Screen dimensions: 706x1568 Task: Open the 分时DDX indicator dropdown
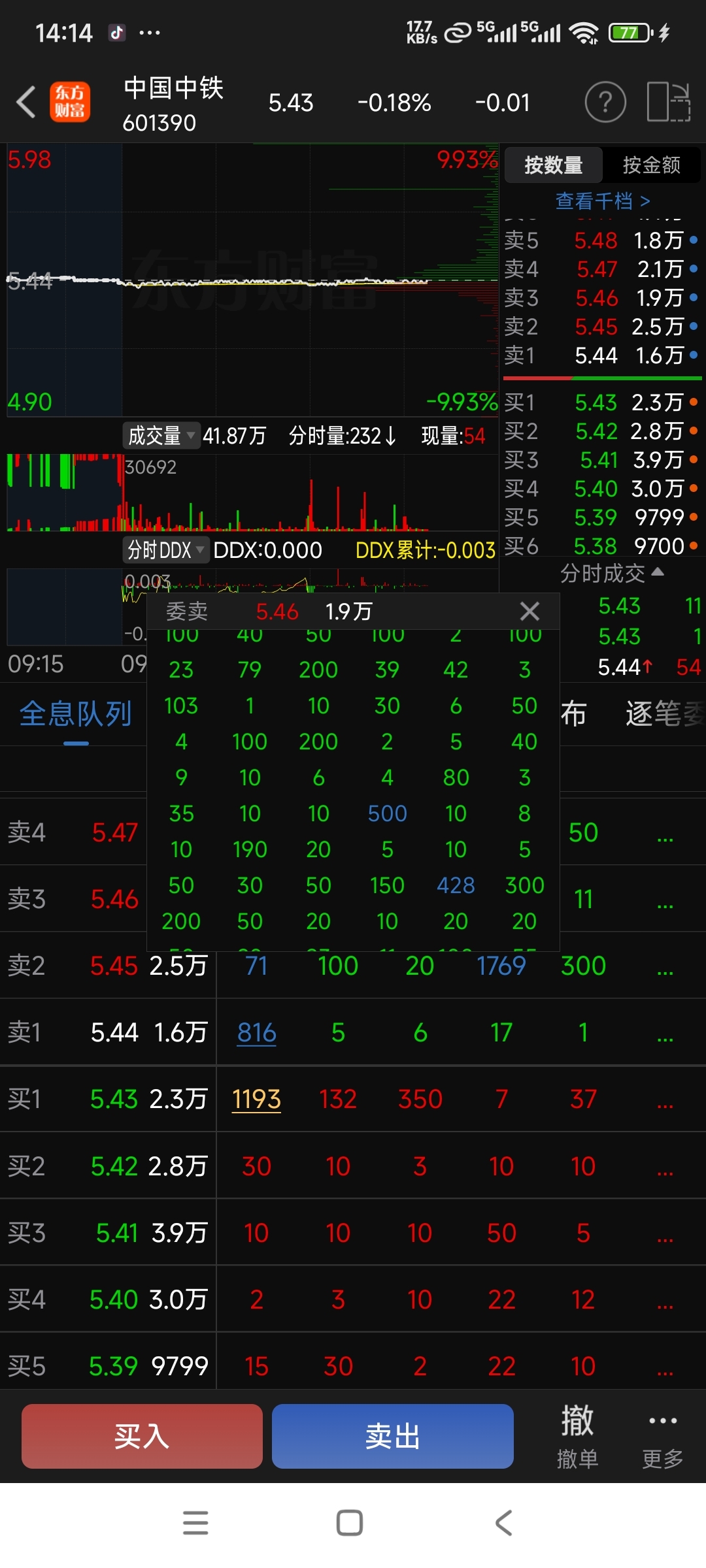click(x=165, y=550)
